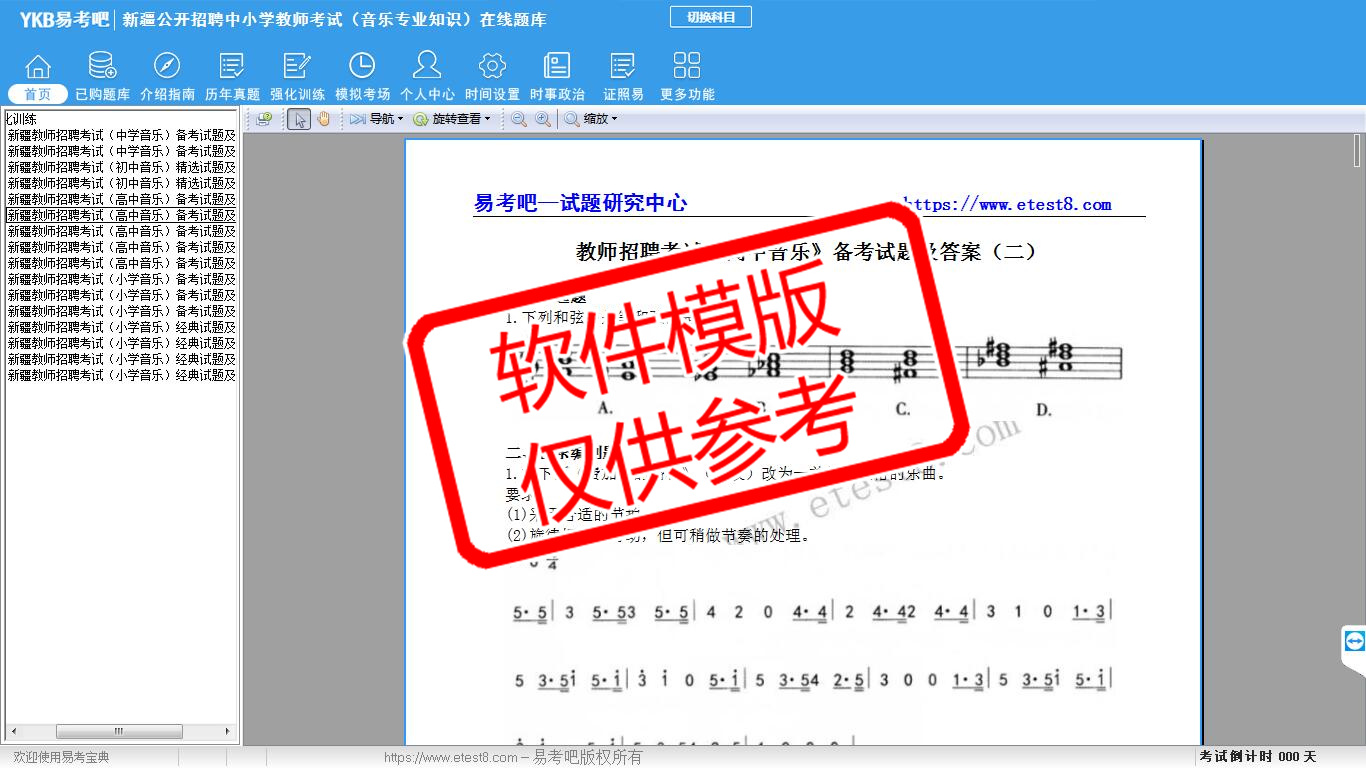The height and width of the screenshot is (768, 1366).
Task: Click the list's horizontal scrollbar thumb
Action: pyautogui.click(x=119, y=732)
